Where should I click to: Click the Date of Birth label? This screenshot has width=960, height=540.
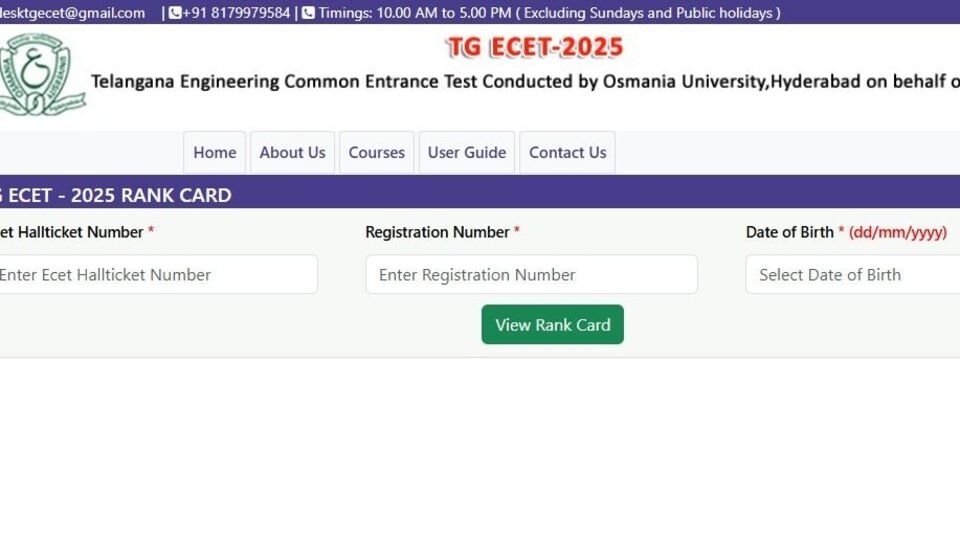tap(789, 232)
